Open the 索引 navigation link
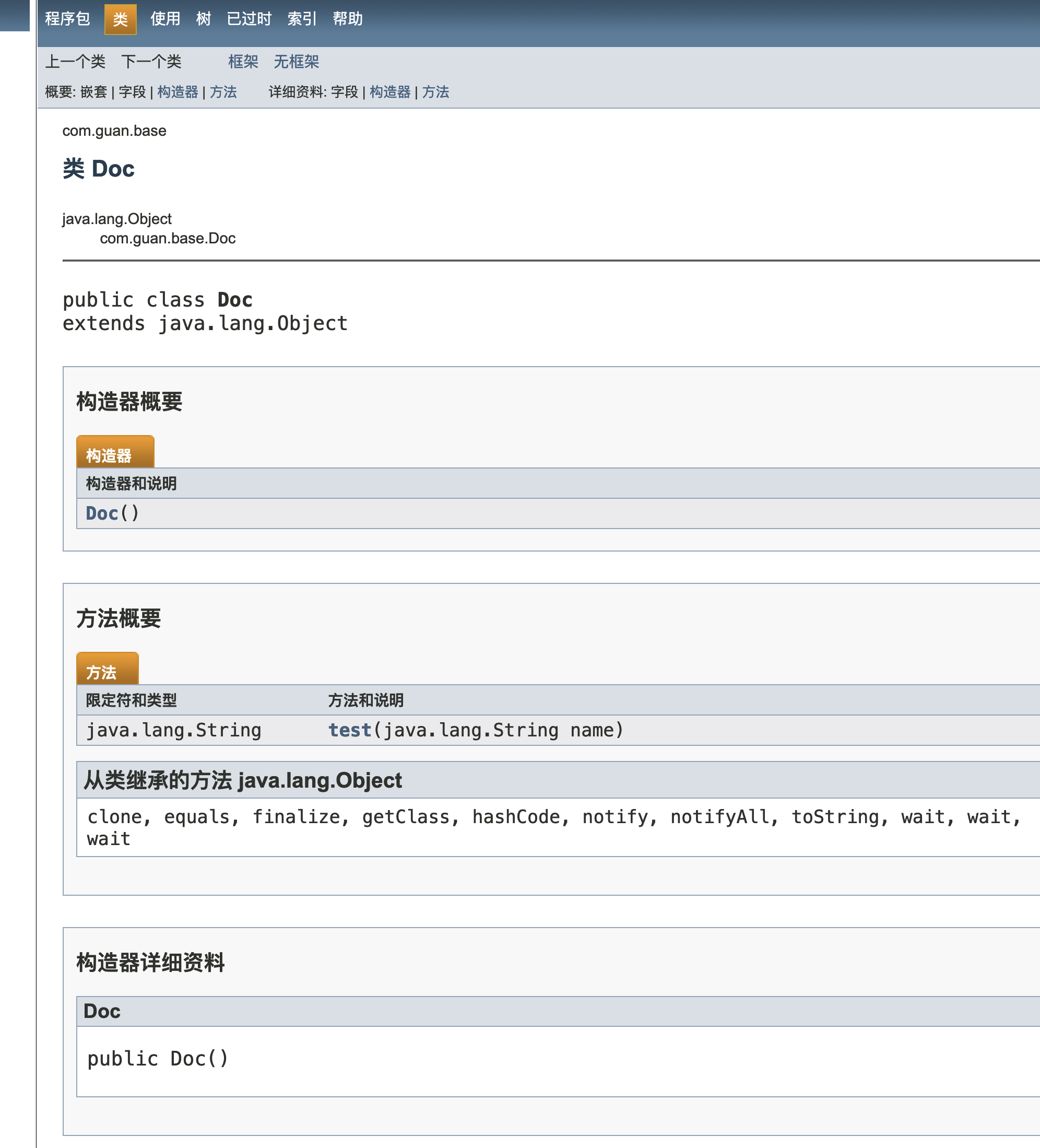Viewport: 1040px width, 1148px height. (x=302, y=19)
